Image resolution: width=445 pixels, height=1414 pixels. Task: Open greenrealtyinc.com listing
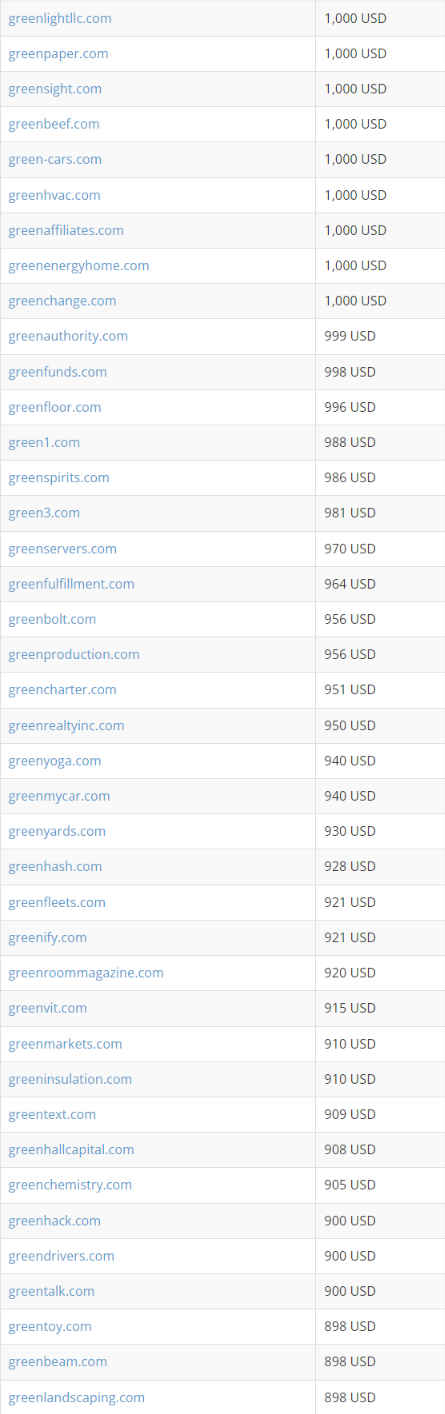click(66, 725)
